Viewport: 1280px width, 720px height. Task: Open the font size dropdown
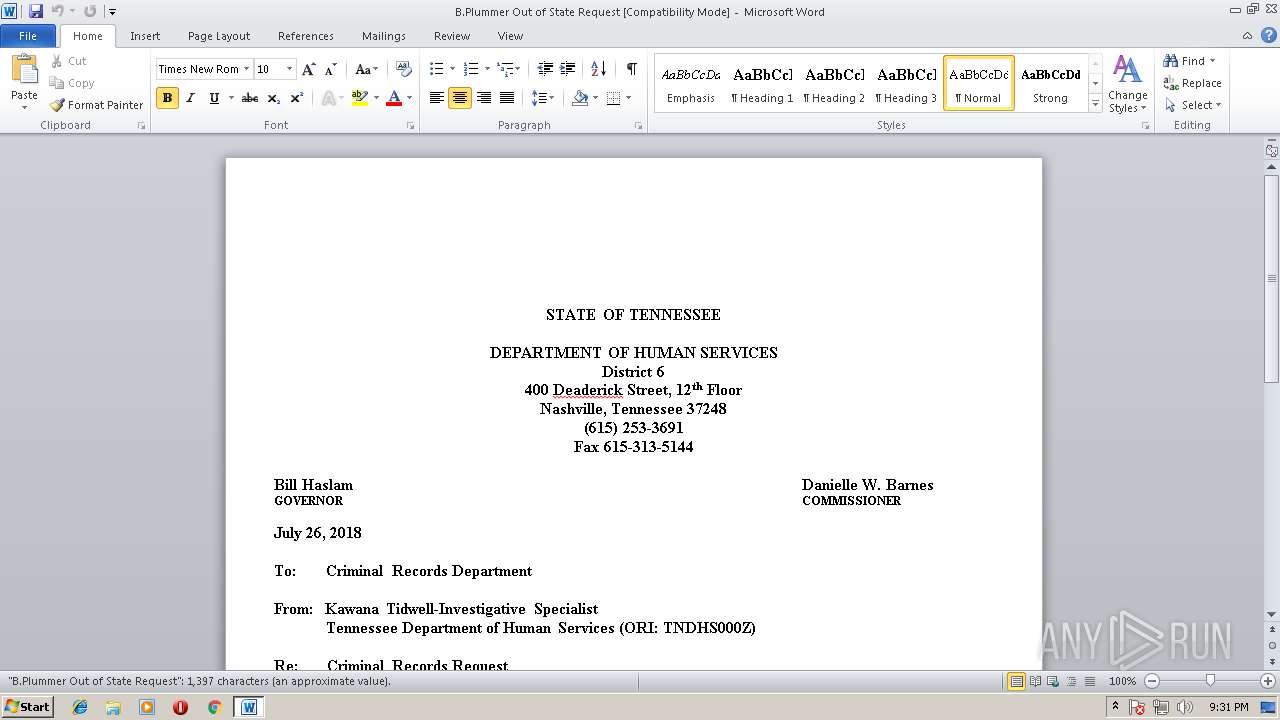pos(290,69)
